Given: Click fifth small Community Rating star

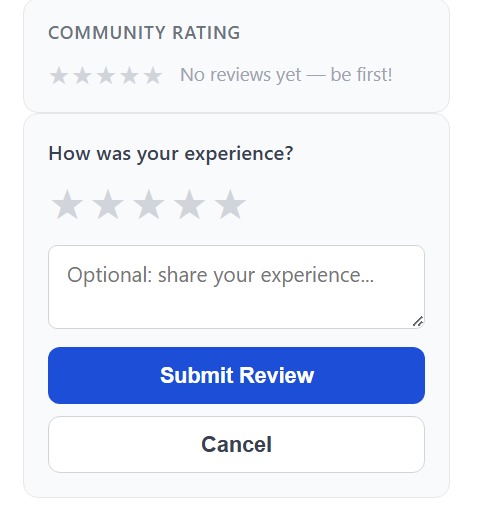Looking at the screenshot, I should [153, 75].
